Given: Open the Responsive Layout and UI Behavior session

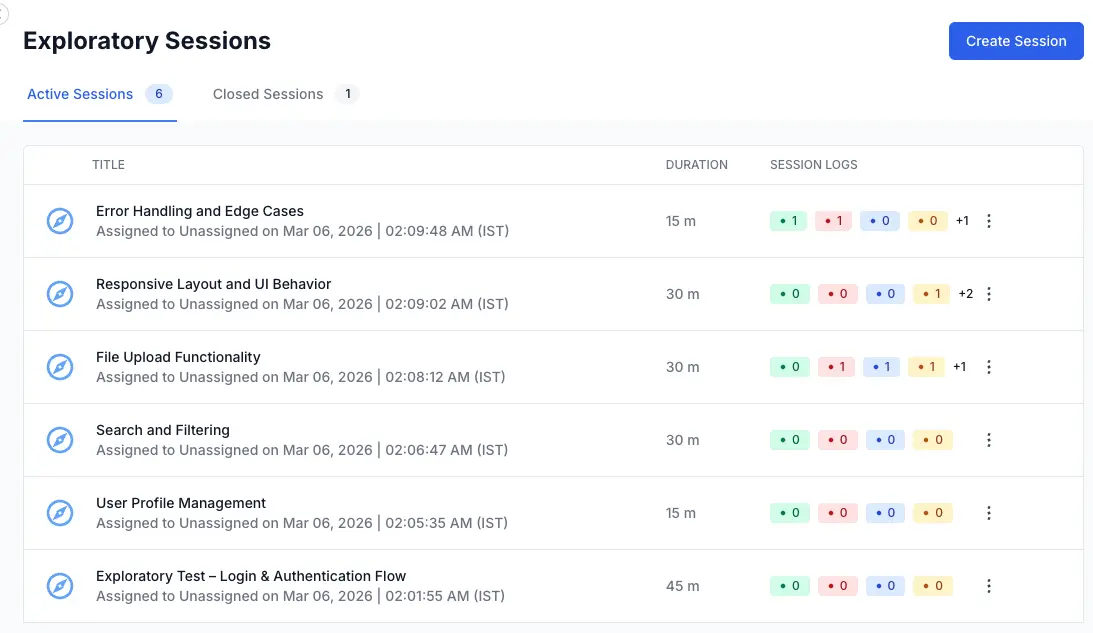Looking at the screenshot, I should point(213,284).
